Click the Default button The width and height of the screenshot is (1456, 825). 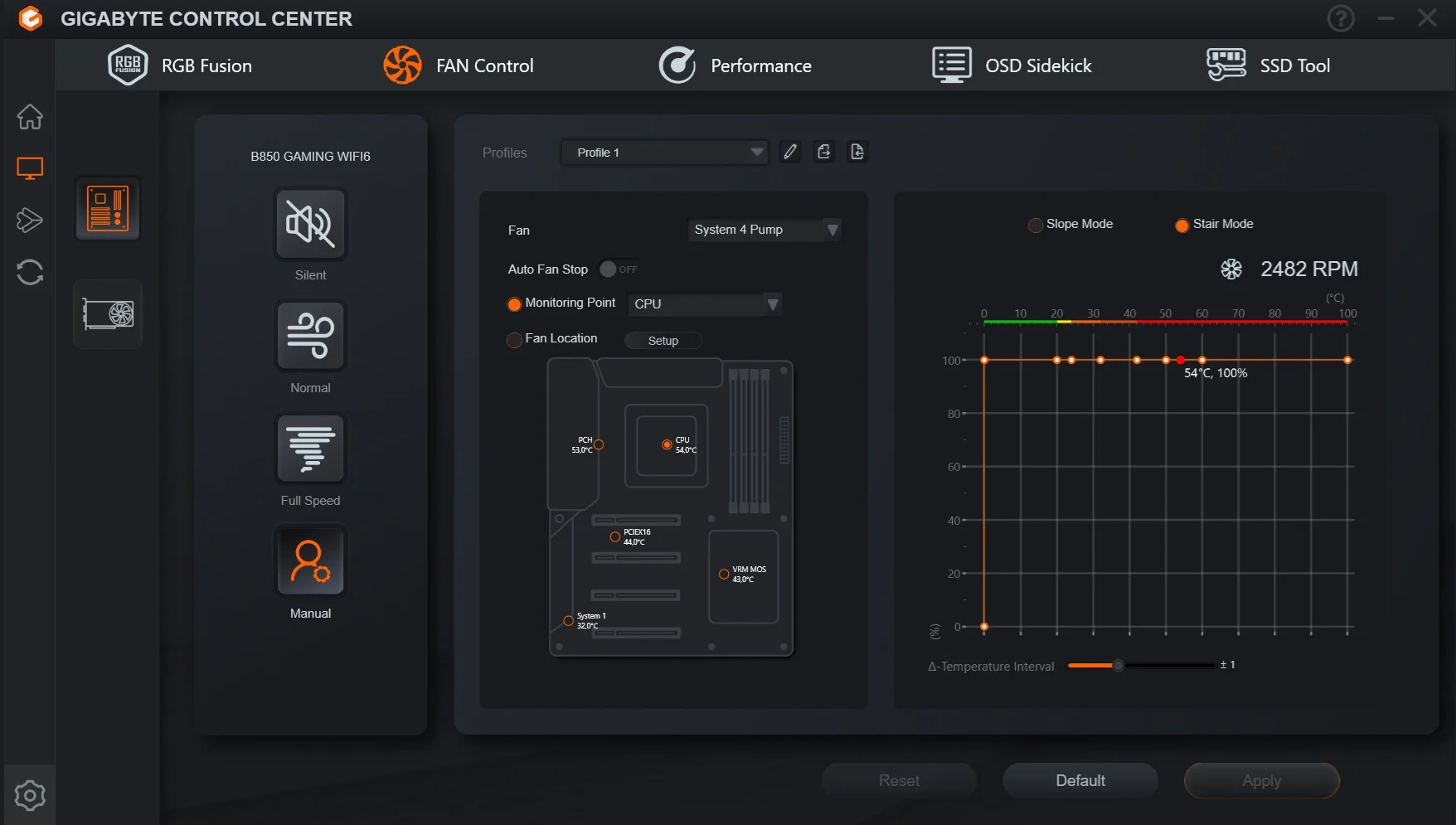[x=1080, y=780]
